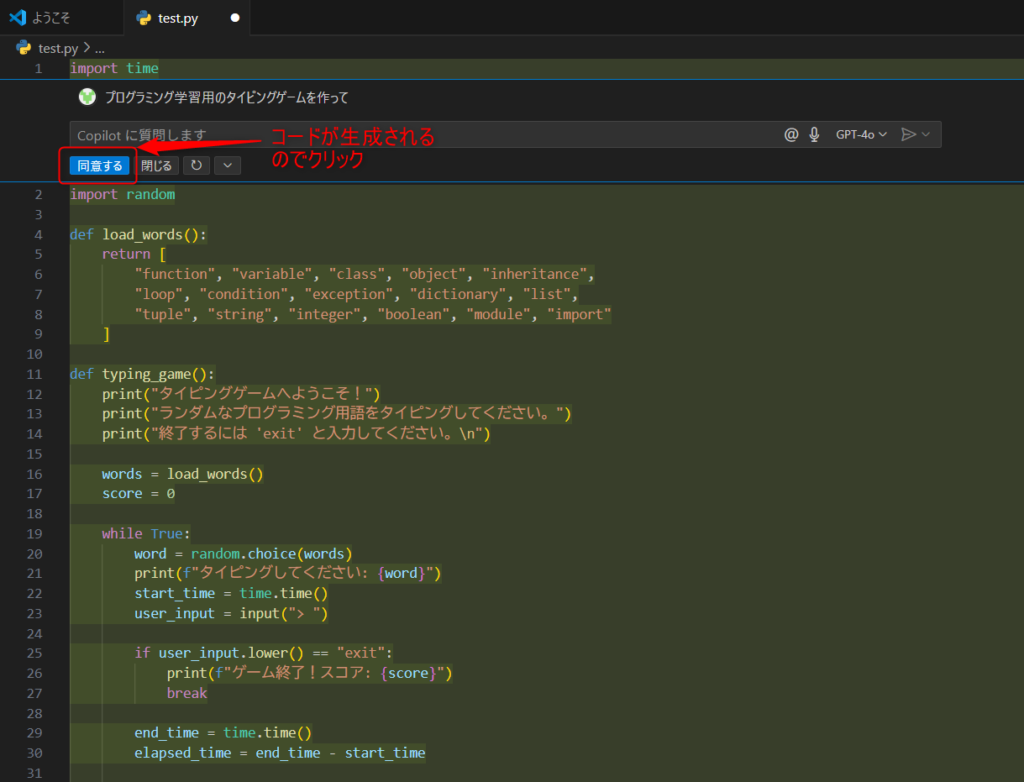Click 'def load_words():' on line 4

138,235
